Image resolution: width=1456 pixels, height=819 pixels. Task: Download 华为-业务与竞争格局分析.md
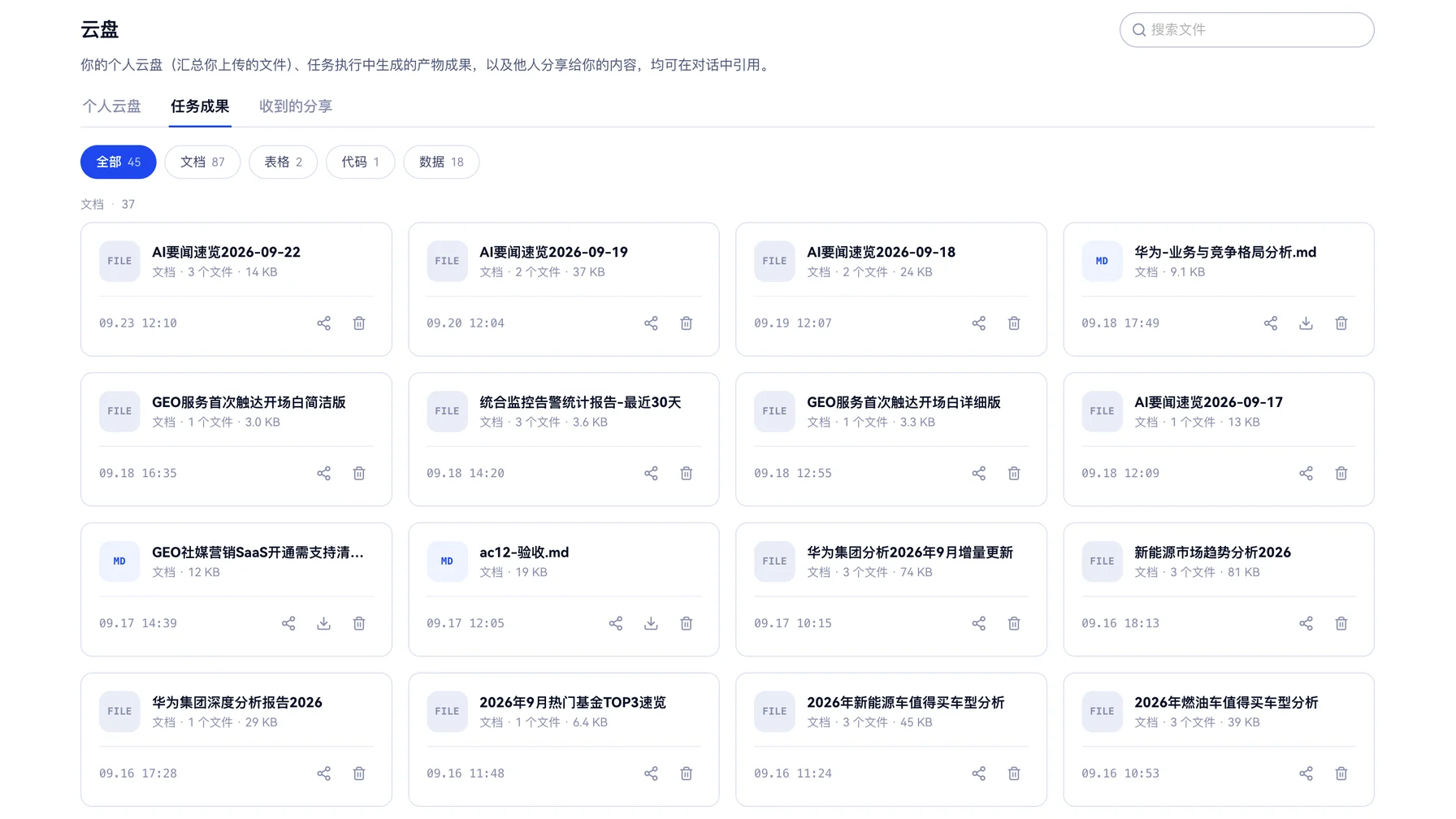tap(1306, 323)
